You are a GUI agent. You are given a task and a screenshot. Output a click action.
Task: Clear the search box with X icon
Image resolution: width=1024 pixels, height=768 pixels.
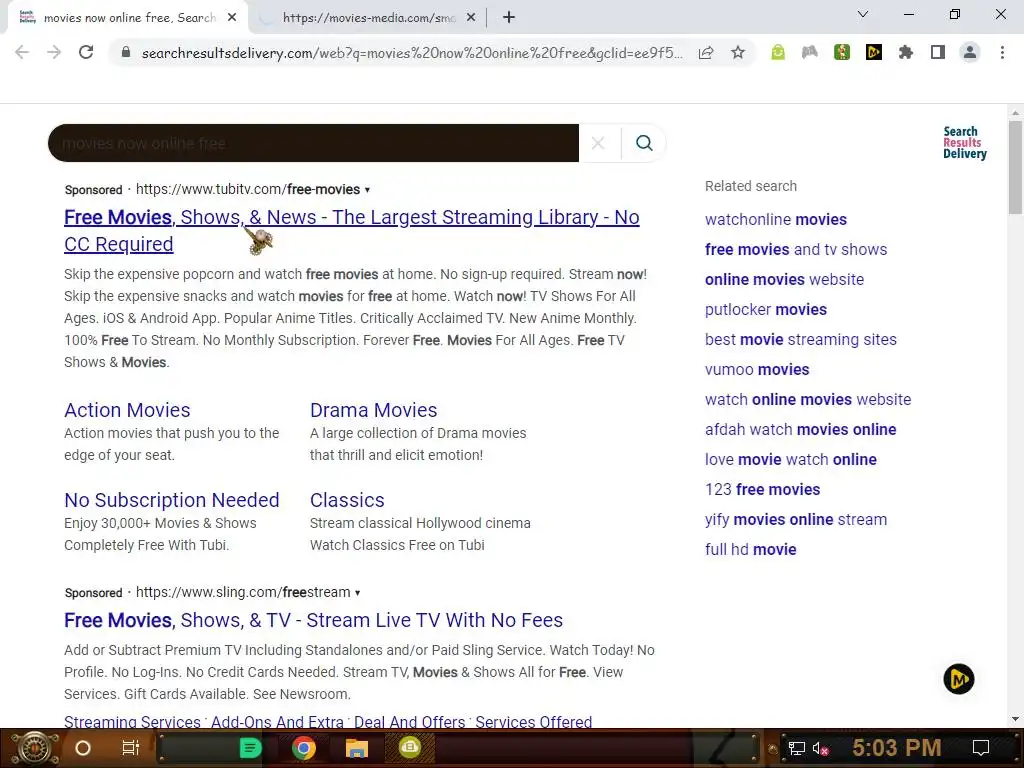[598, 143]
